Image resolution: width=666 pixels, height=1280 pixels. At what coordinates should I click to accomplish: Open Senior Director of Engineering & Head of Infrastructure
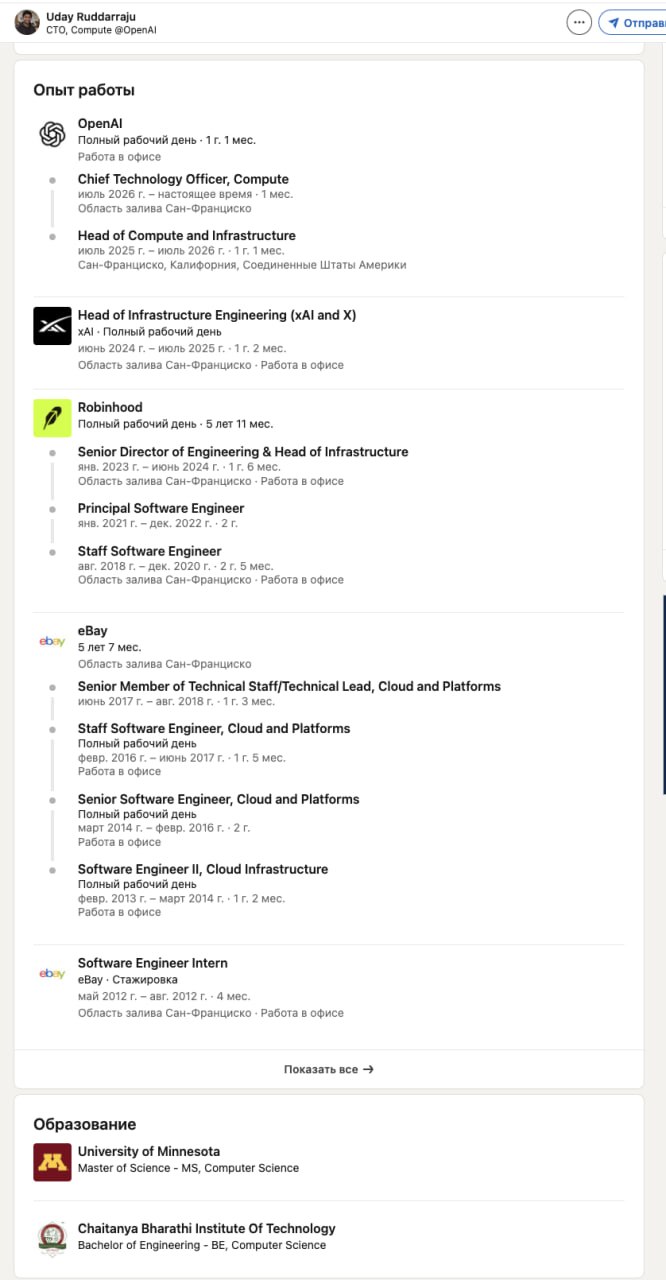(243, 452)
